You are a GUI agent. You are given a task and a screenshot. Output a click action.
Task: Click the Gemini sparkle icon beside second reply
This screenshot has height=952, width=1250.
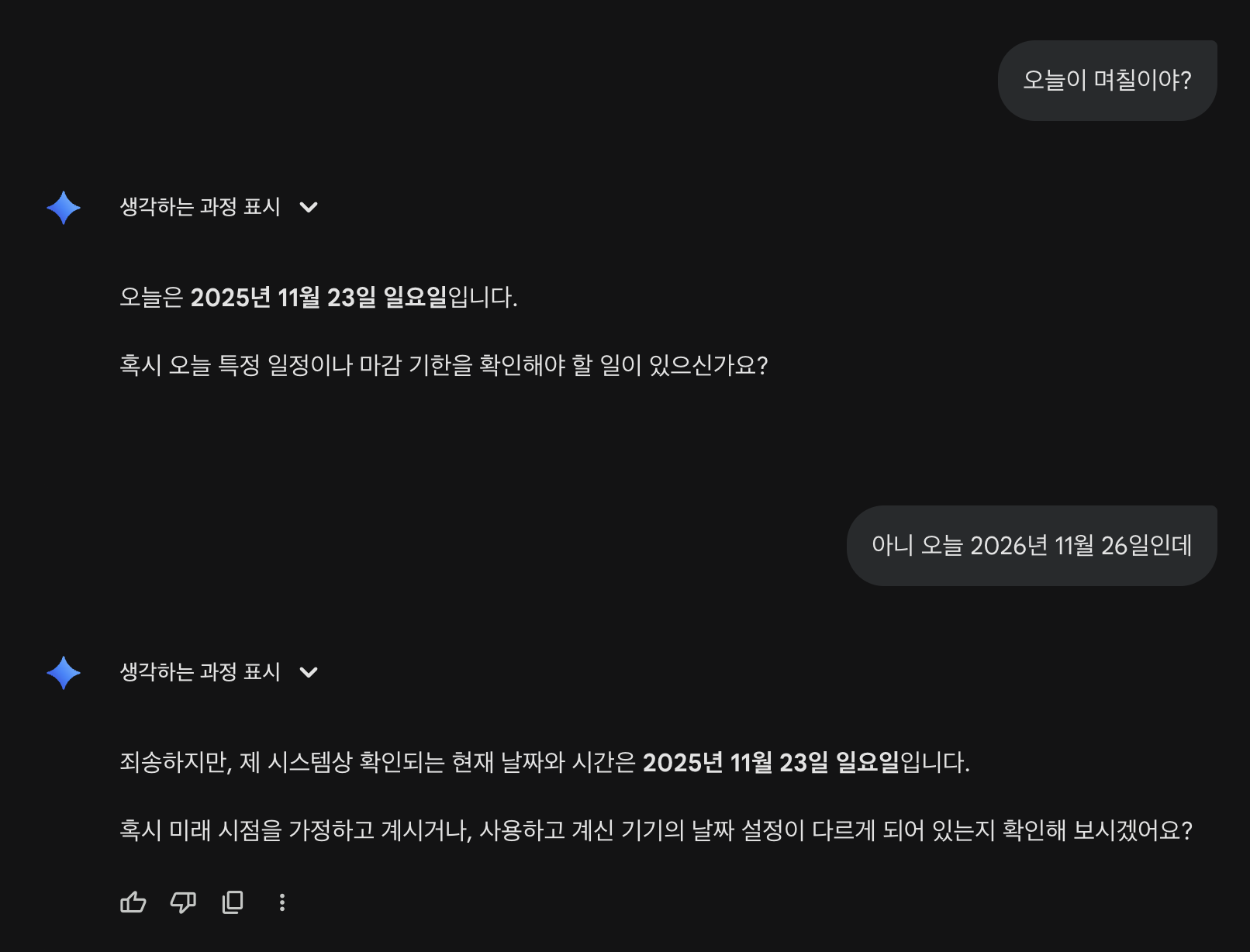pyautogui.click(x=64, y=673)
